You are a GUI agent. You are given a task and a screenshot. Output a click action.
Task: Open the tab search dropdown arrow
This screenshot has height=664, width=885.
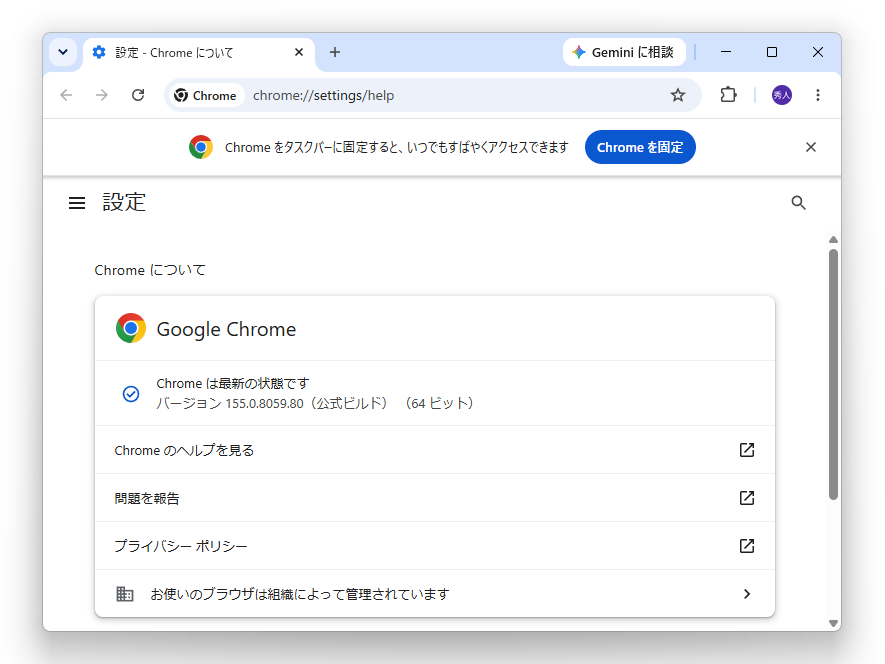click(63, 52)
